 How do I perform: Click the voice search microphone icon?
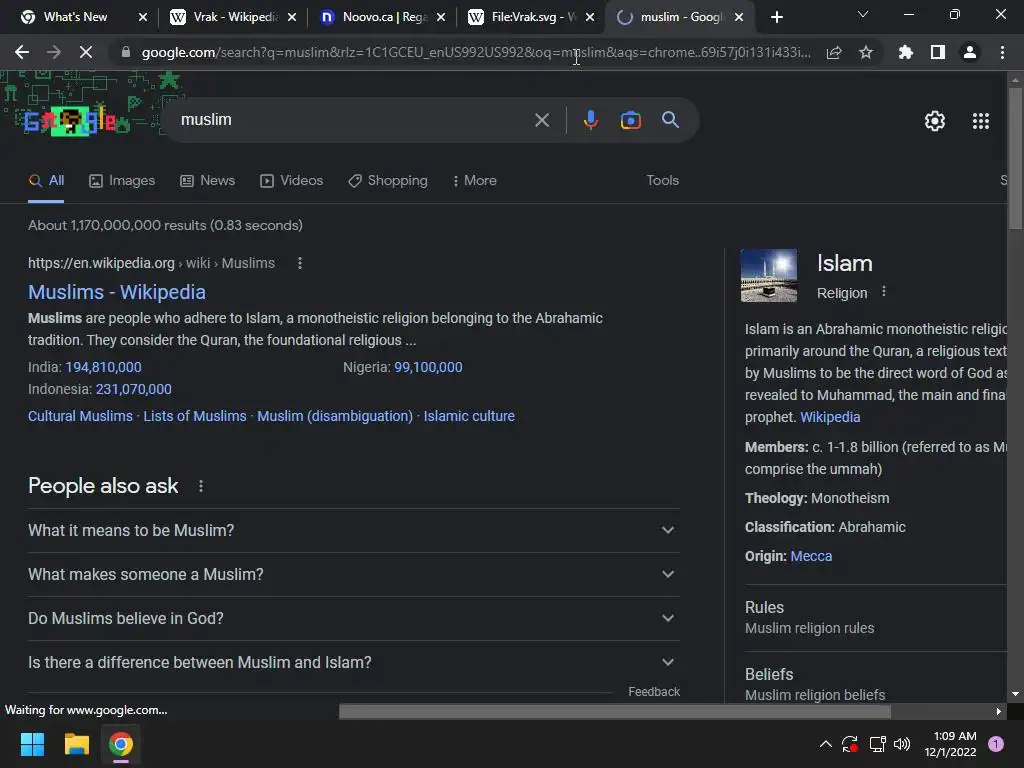tap(590, 120)
